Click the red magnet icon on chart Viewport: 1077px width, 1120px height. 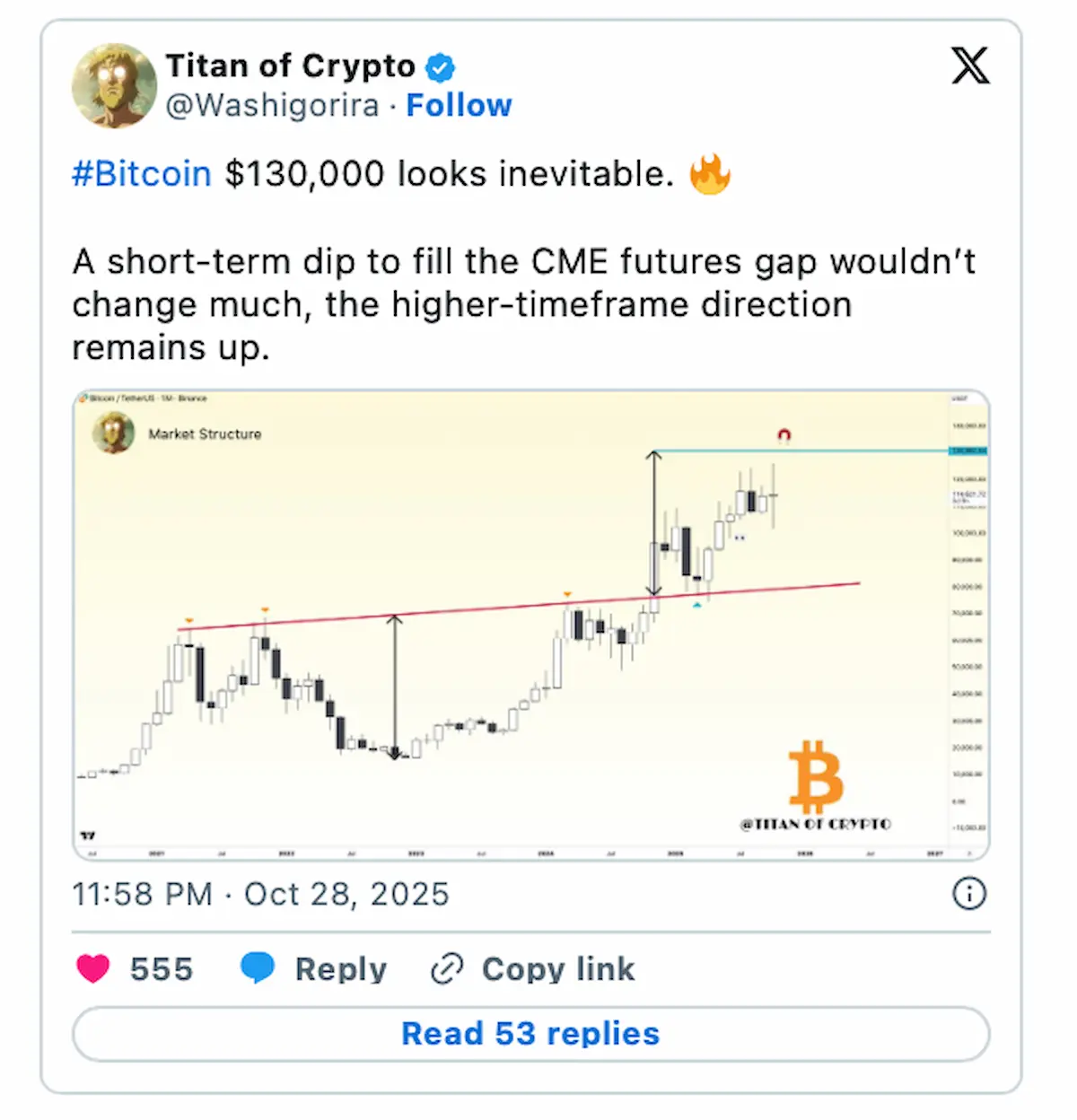click(x=784, y=436)
